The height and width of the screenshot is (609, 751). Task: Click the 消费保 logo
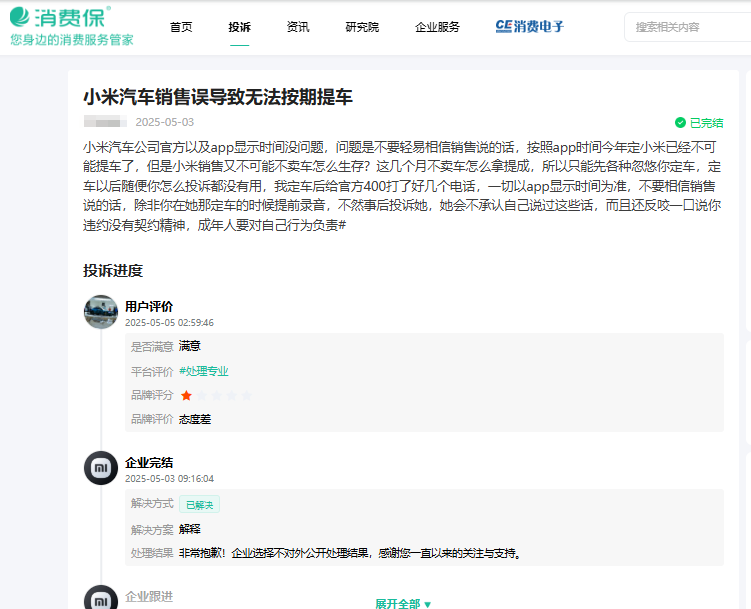[60, 17]
